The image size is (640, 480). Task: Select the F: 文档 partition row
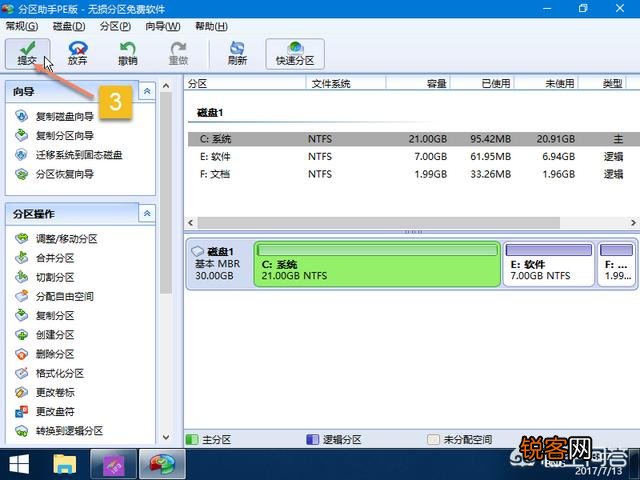[414, 174]
